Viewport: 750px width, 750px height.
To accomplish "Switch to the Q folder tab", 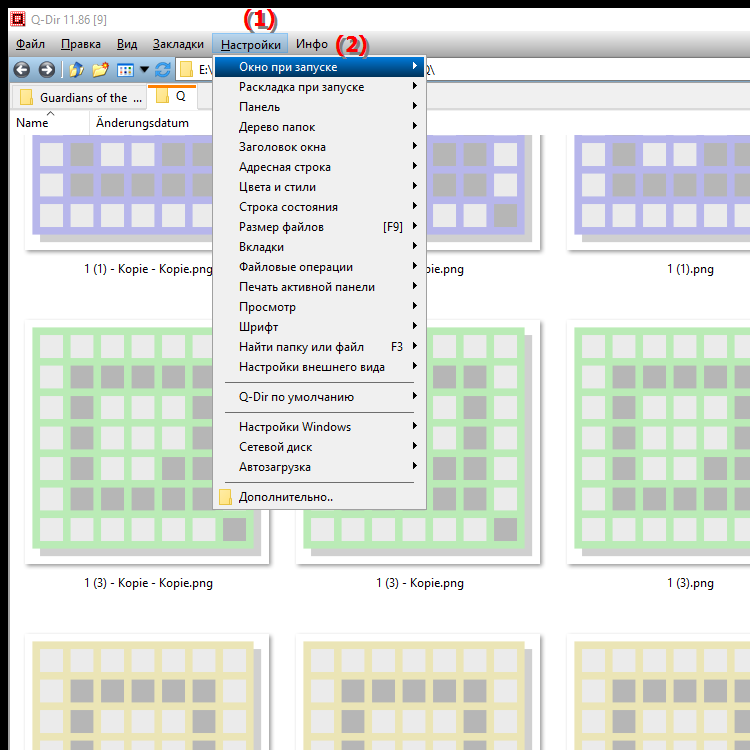I will point(172,97).
